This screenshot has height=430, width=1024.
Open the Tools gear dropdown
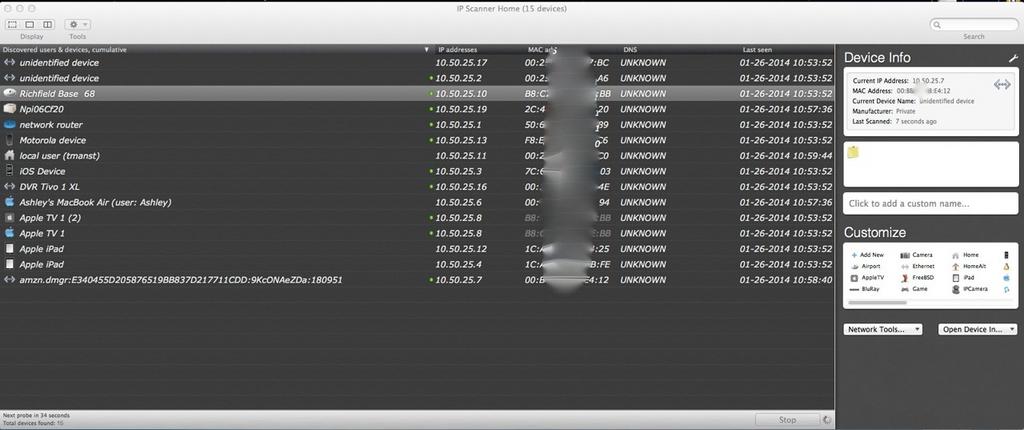pos(77,24)
